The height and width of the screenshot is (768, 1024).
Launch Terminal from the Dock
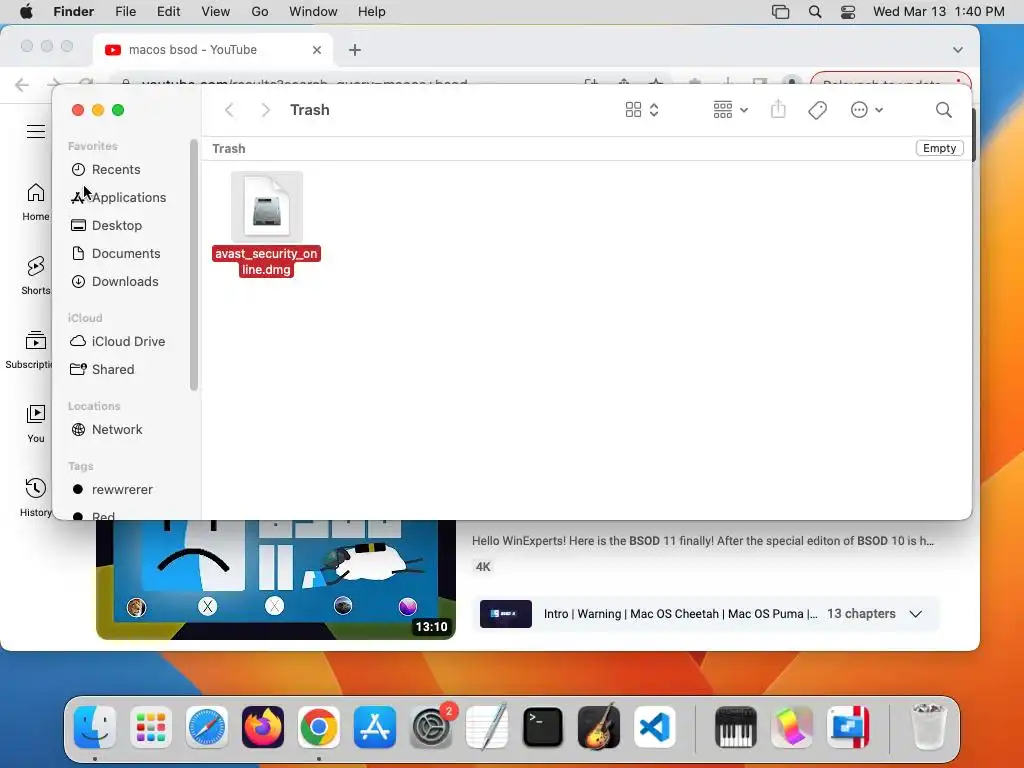(543, 727)
